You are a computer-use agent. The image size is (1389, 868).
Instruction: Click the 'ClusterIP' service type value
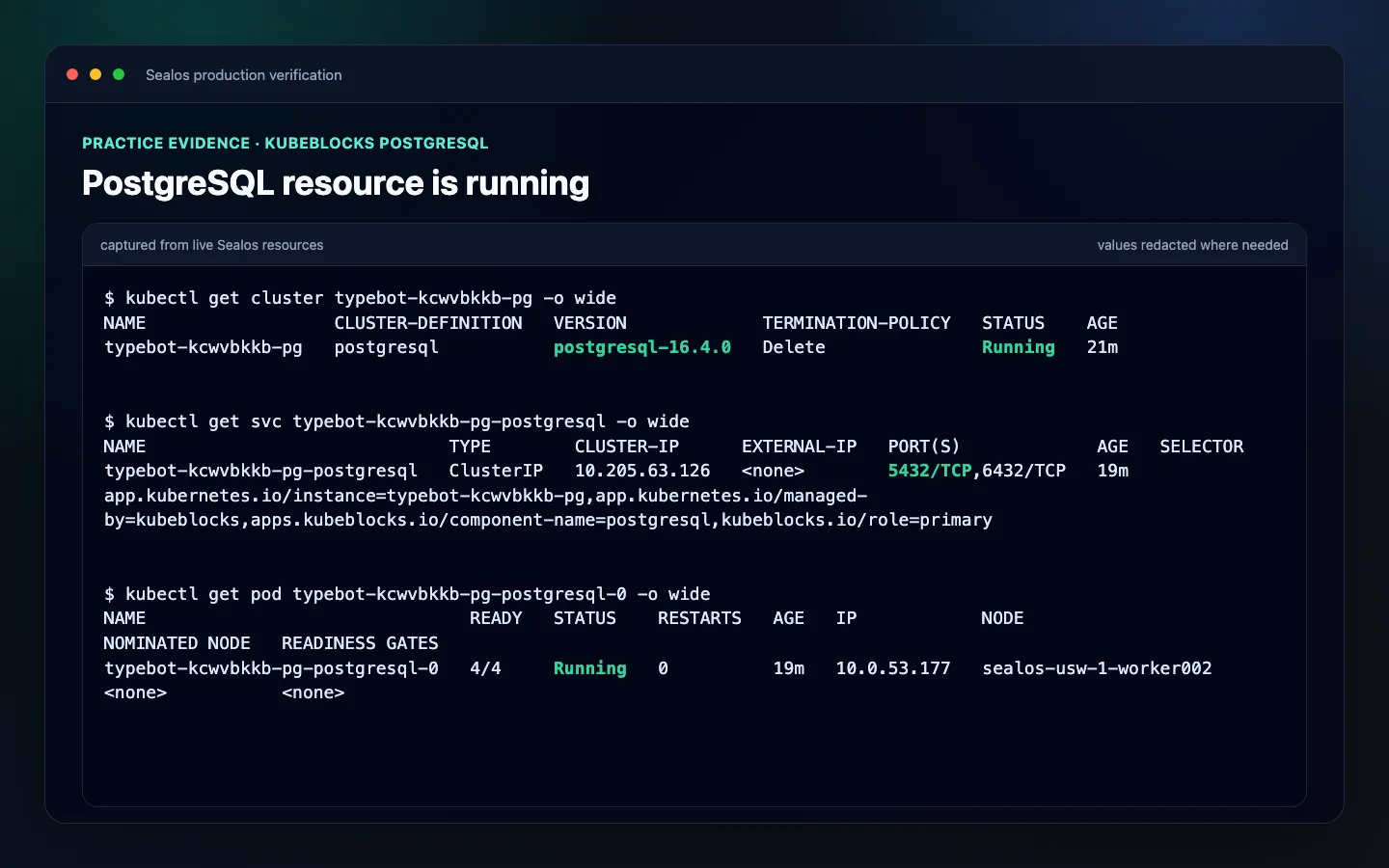point(496,471)
